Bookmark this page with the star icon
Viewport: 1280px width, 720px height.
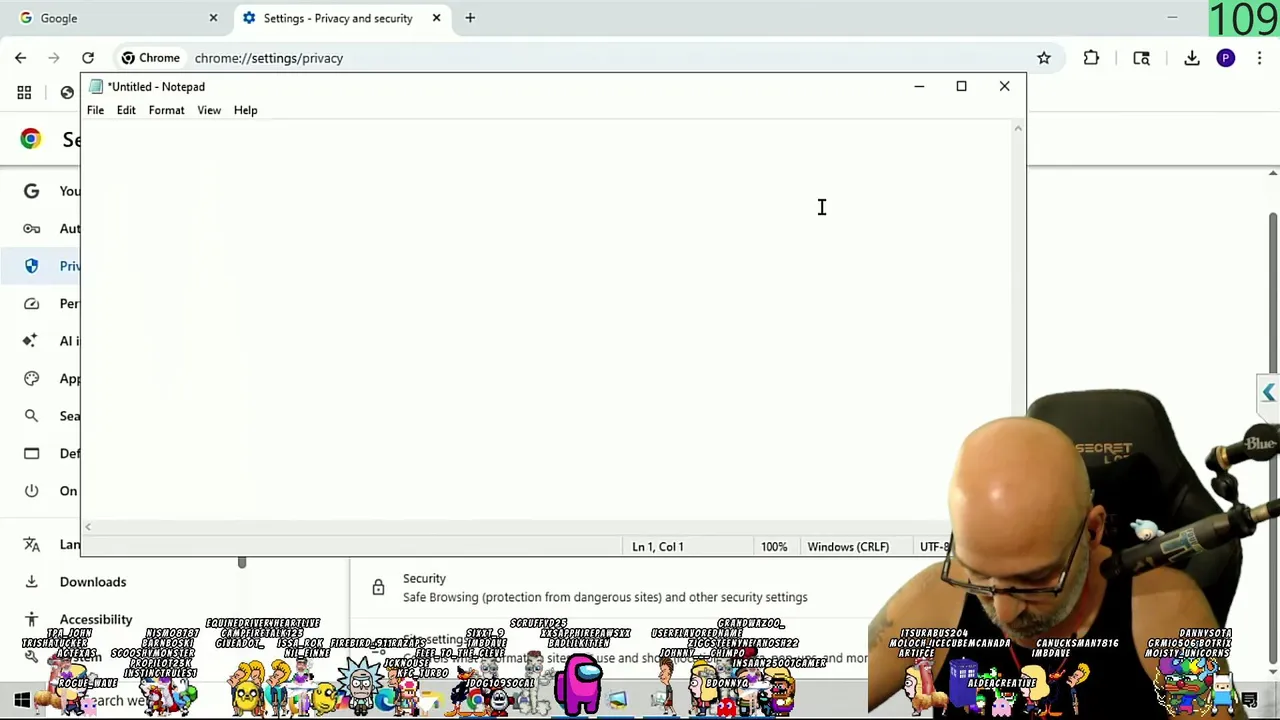click(x=1044, y=58)
